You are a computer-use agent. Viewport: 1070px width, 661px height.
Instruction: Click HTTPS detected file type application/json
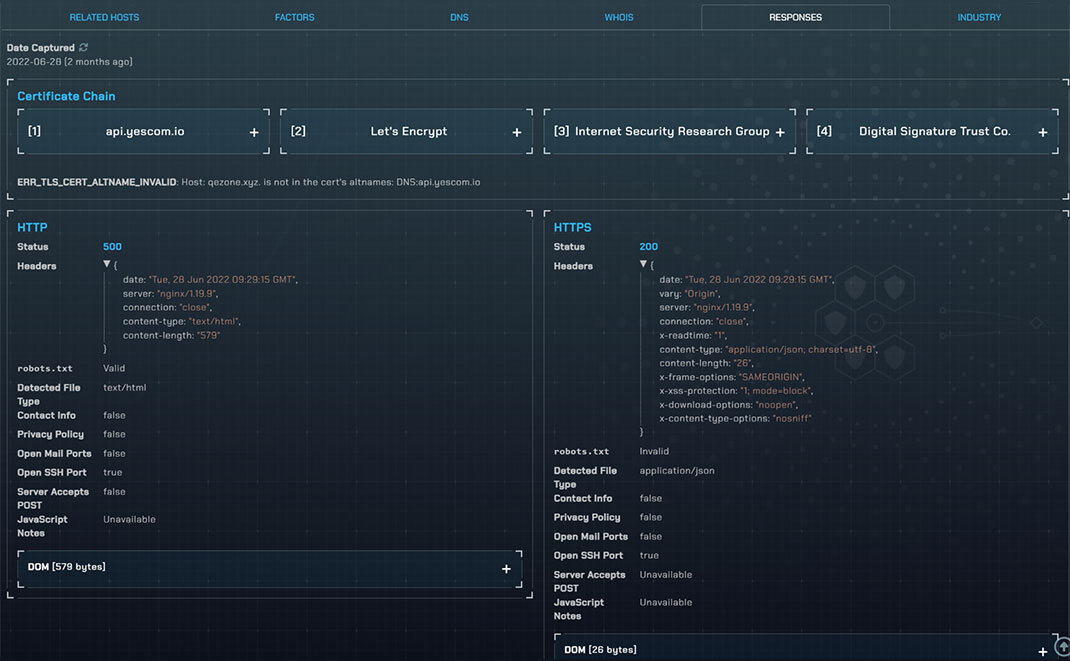[x=677, y=471]
